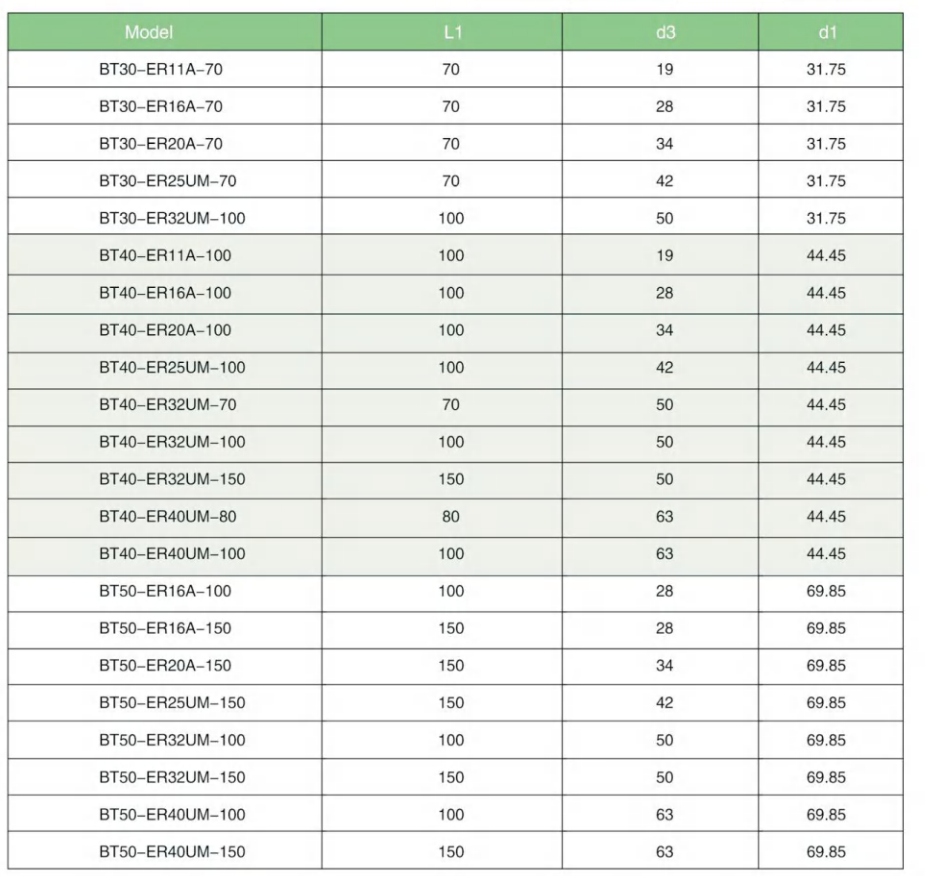Click the Model column header

[149, 33]
